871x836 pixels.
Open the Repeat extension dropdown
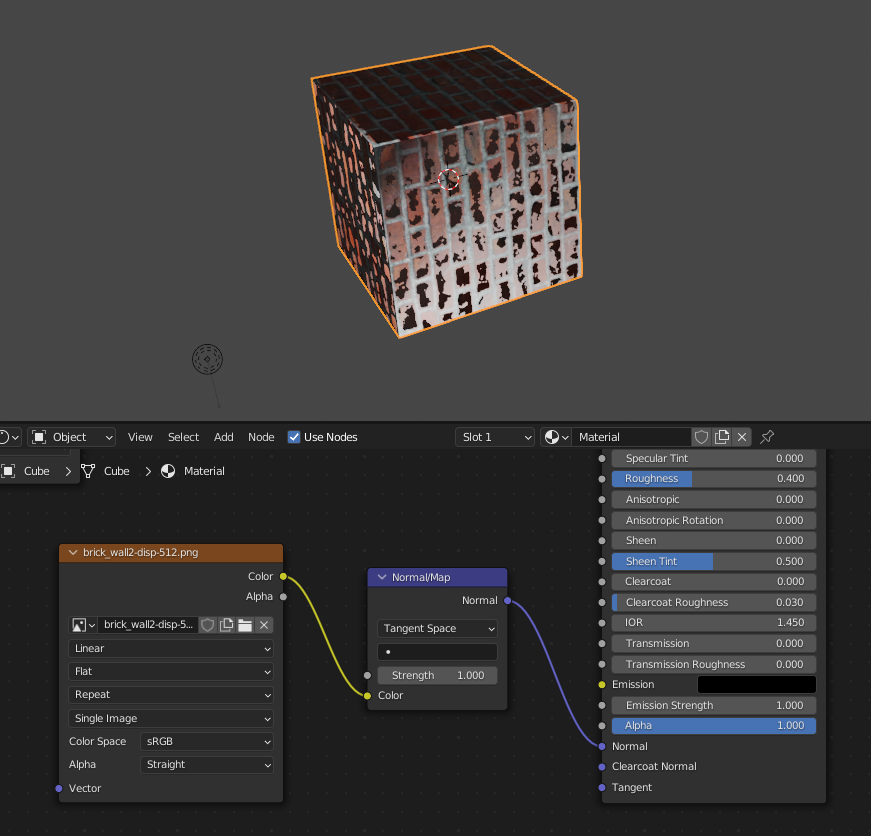[170, 694]
